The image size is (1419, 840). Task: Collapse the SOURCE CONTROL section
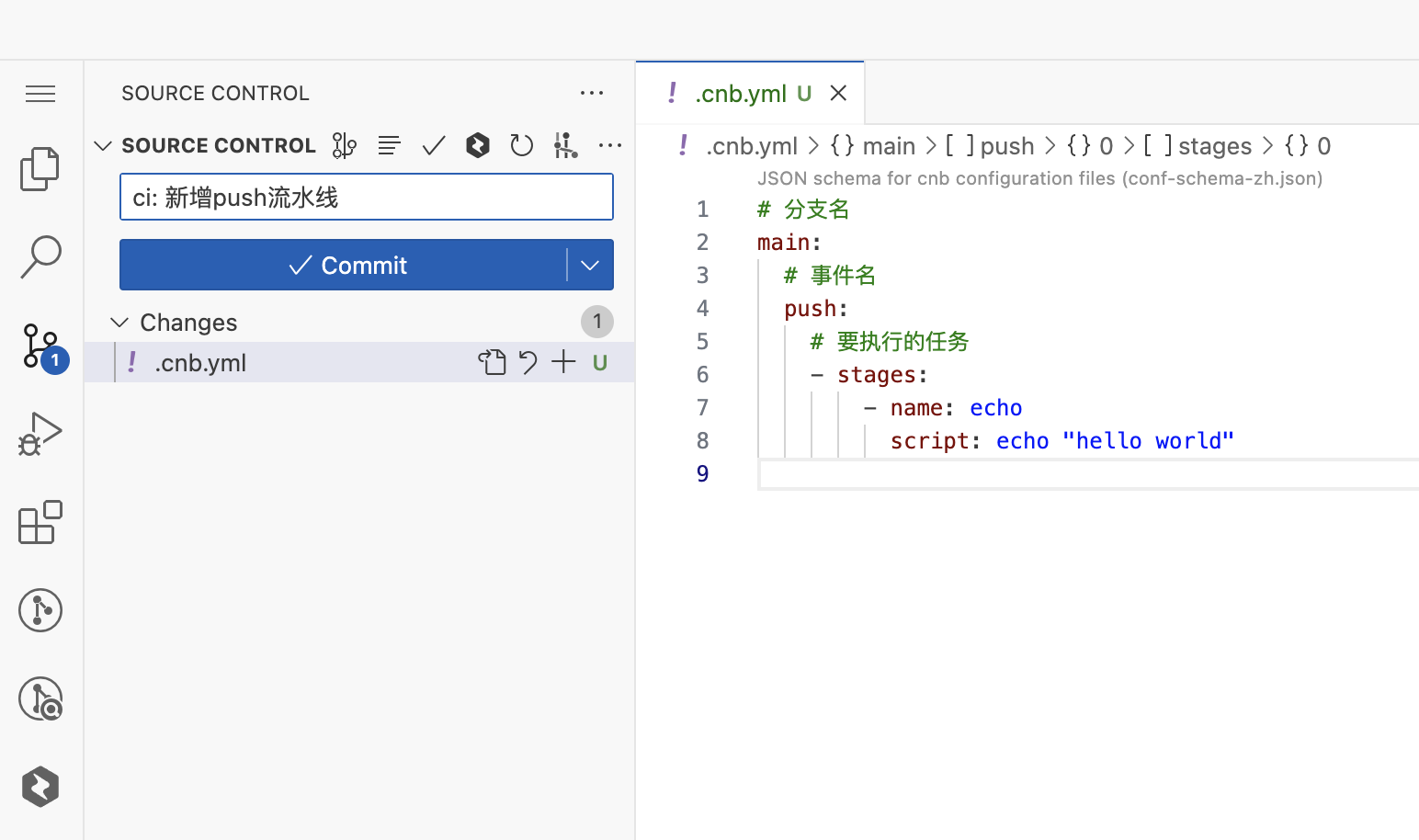tap(103, 146)
